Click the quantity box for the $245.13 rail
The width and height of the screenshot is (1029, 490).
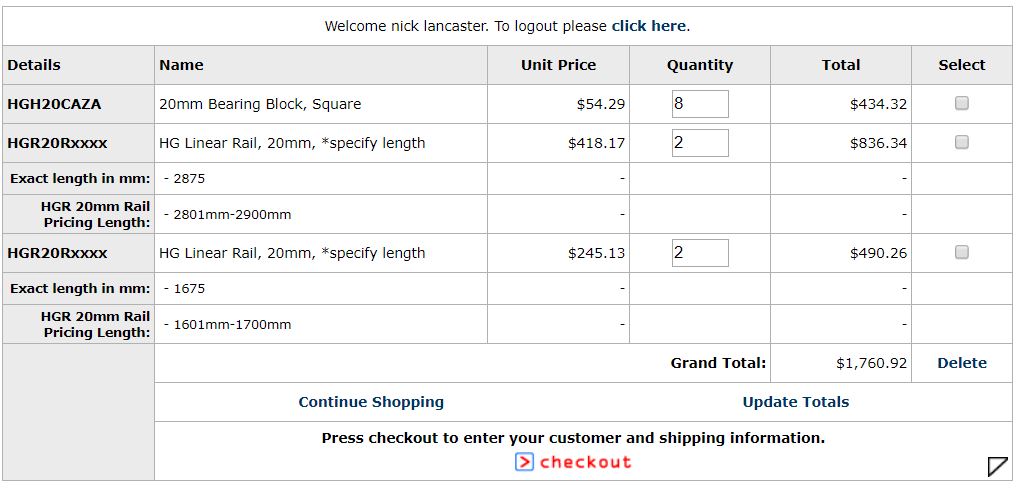pyautogui.click(x=700, y=253)
